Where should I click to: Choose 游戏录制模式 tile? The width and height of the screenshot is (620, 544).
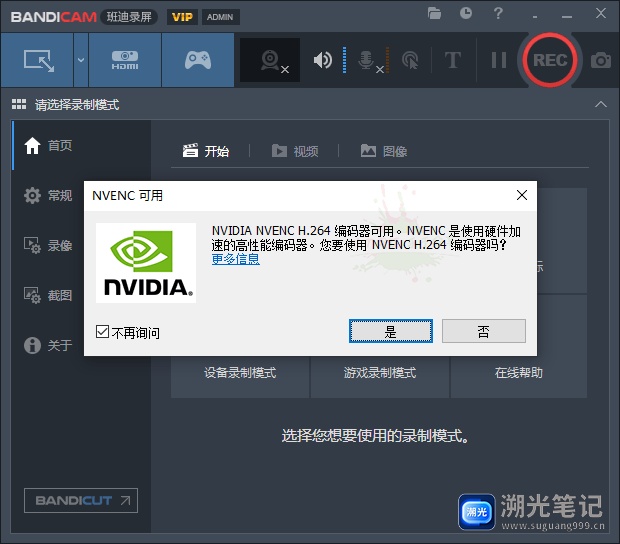[x=380, y=372]
